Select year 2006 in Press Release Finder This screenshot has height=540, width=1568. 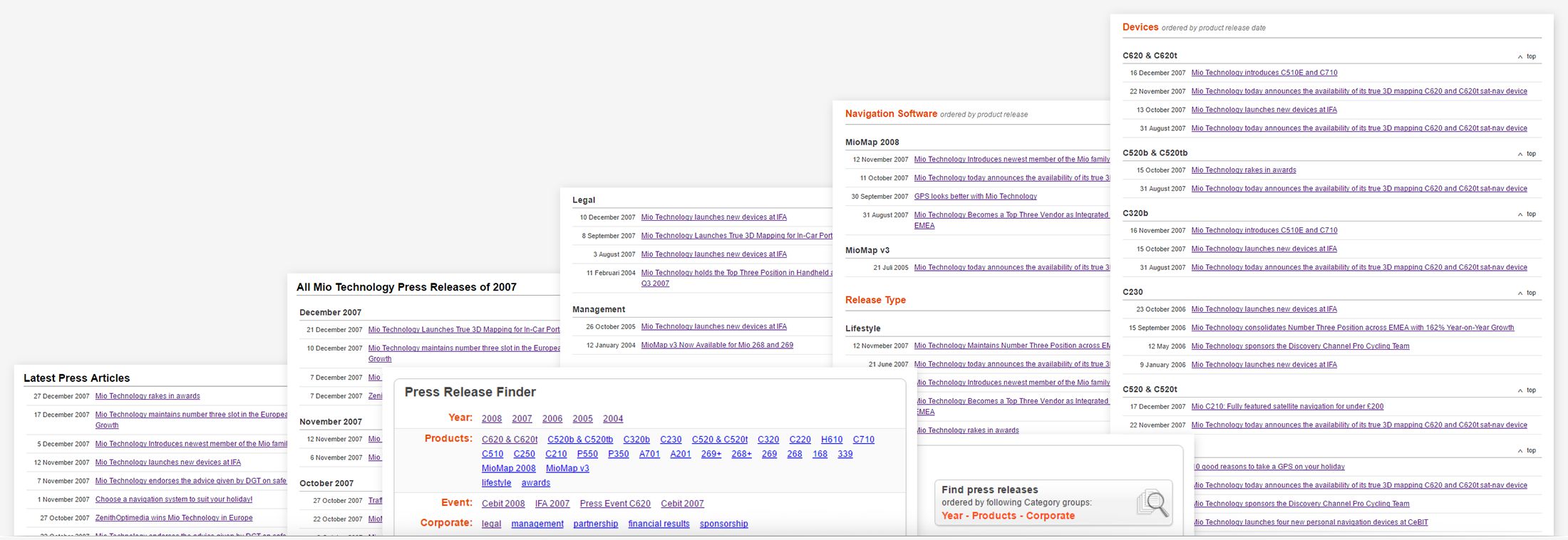point(552,419)
